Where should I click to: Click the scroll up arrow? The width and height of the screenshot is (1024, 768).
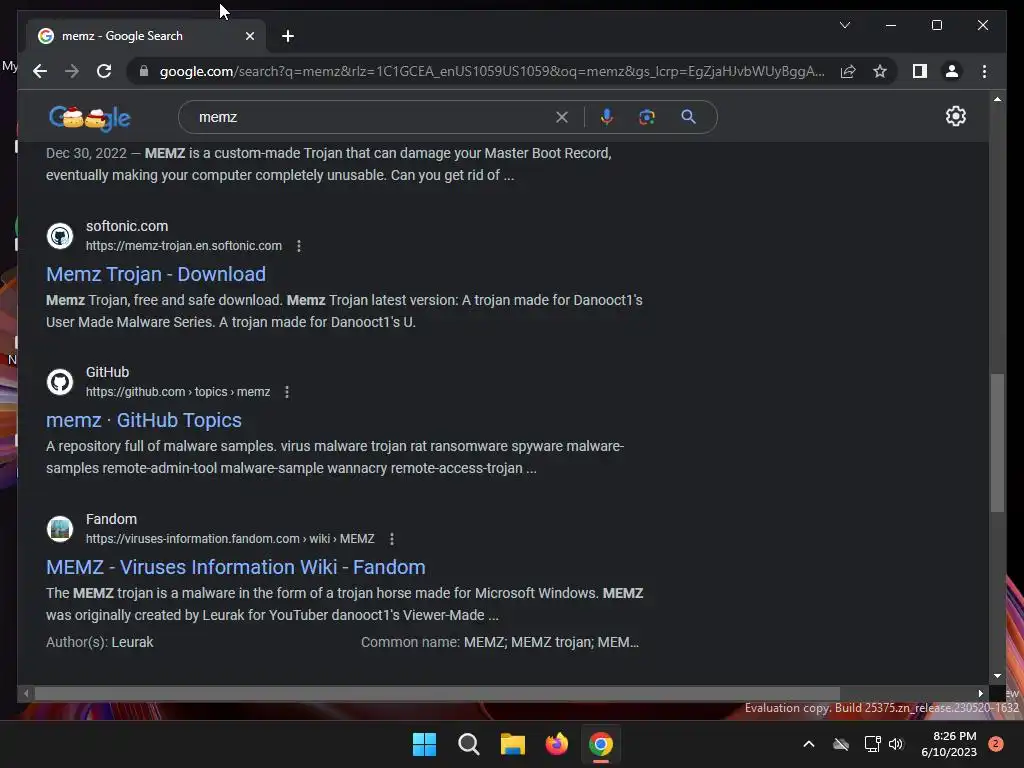pos(997,99)
